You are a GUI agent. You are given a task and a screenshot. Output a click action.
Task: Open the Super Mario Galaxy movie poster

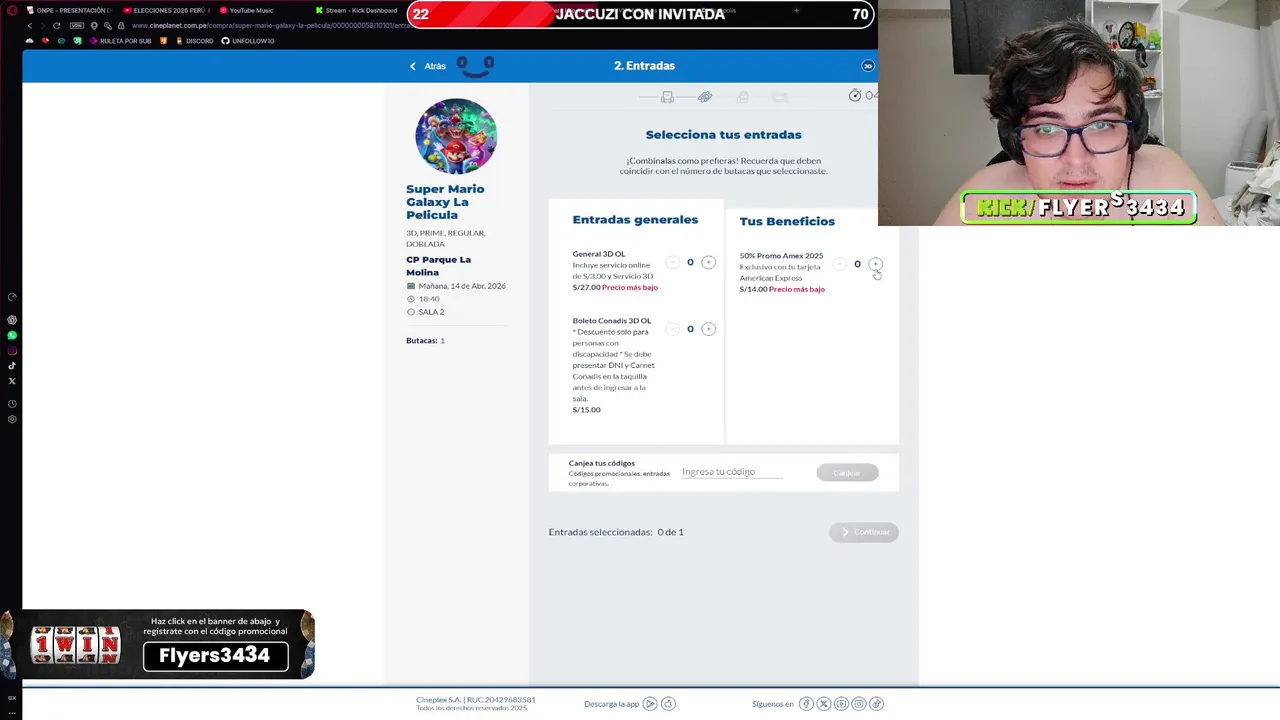tap(456, 137)
